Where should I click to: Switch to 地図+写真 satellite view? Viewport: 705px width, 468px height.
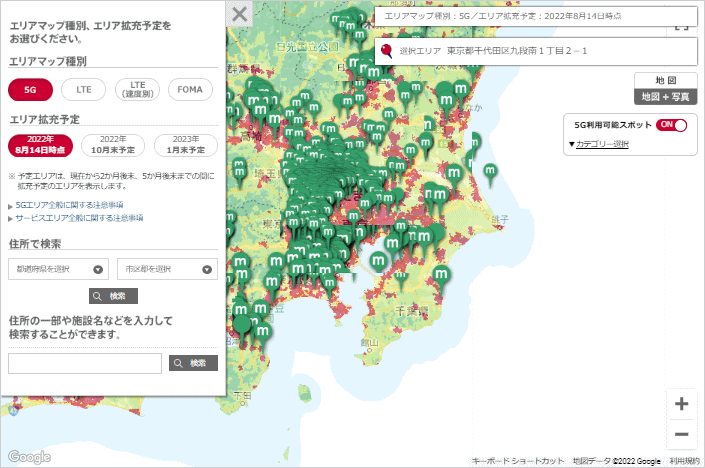pos(665,97)
